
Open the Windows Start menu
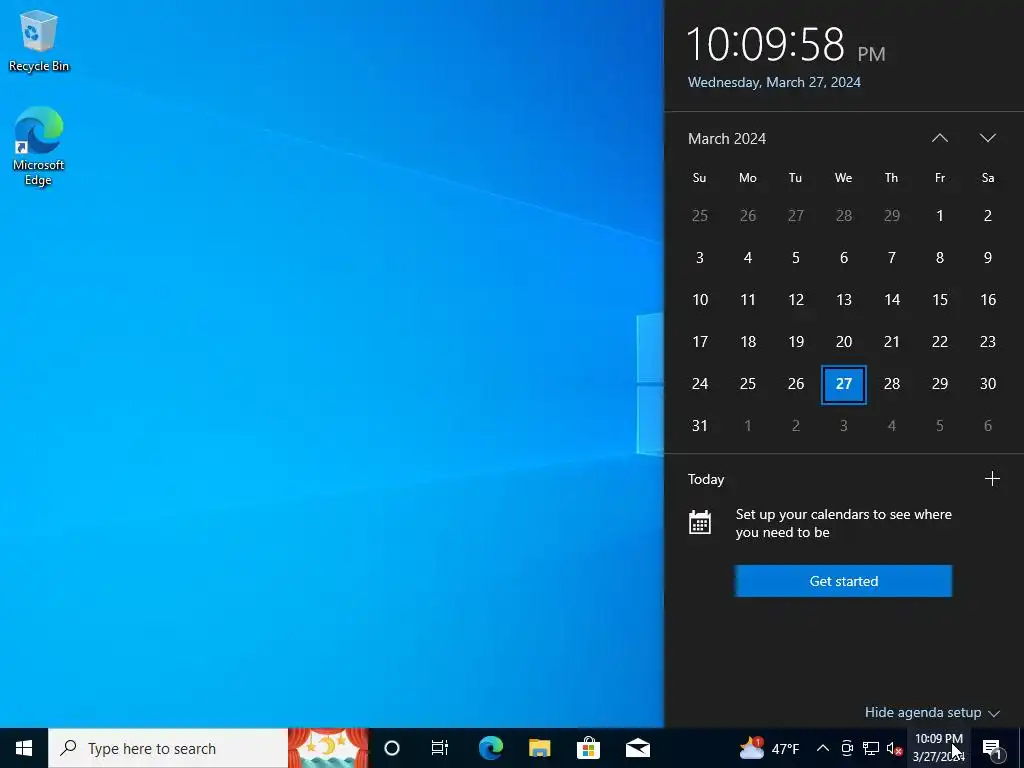(x=24, y=748)
